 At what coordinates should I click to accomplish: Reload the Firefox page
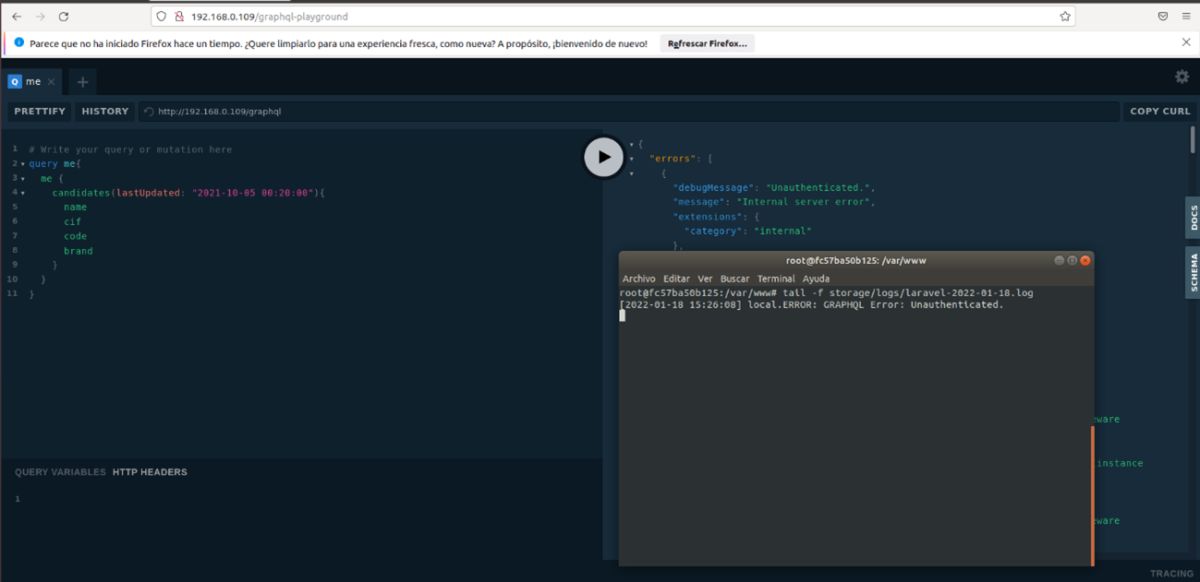pyautogui.click(x=64, y=16)
